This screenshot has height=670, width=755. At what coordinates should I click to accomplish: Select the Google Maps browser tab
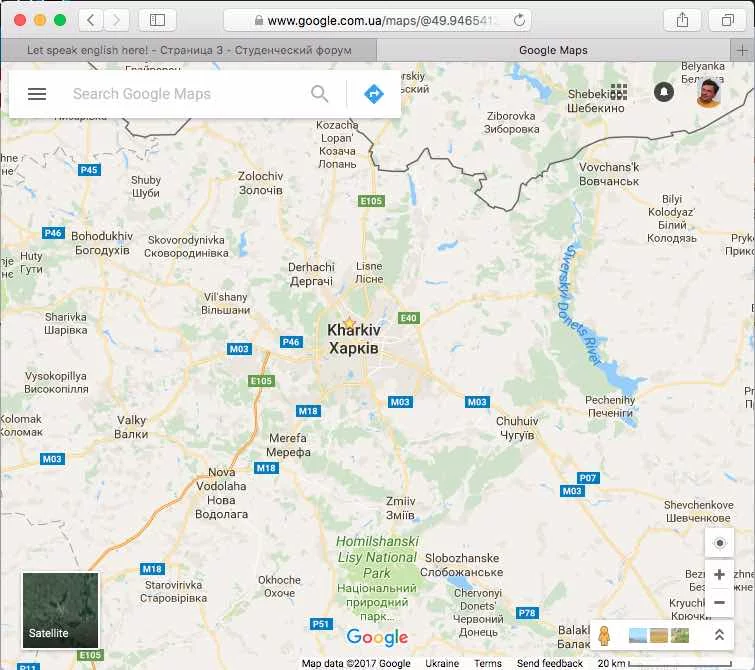(553, 50)
